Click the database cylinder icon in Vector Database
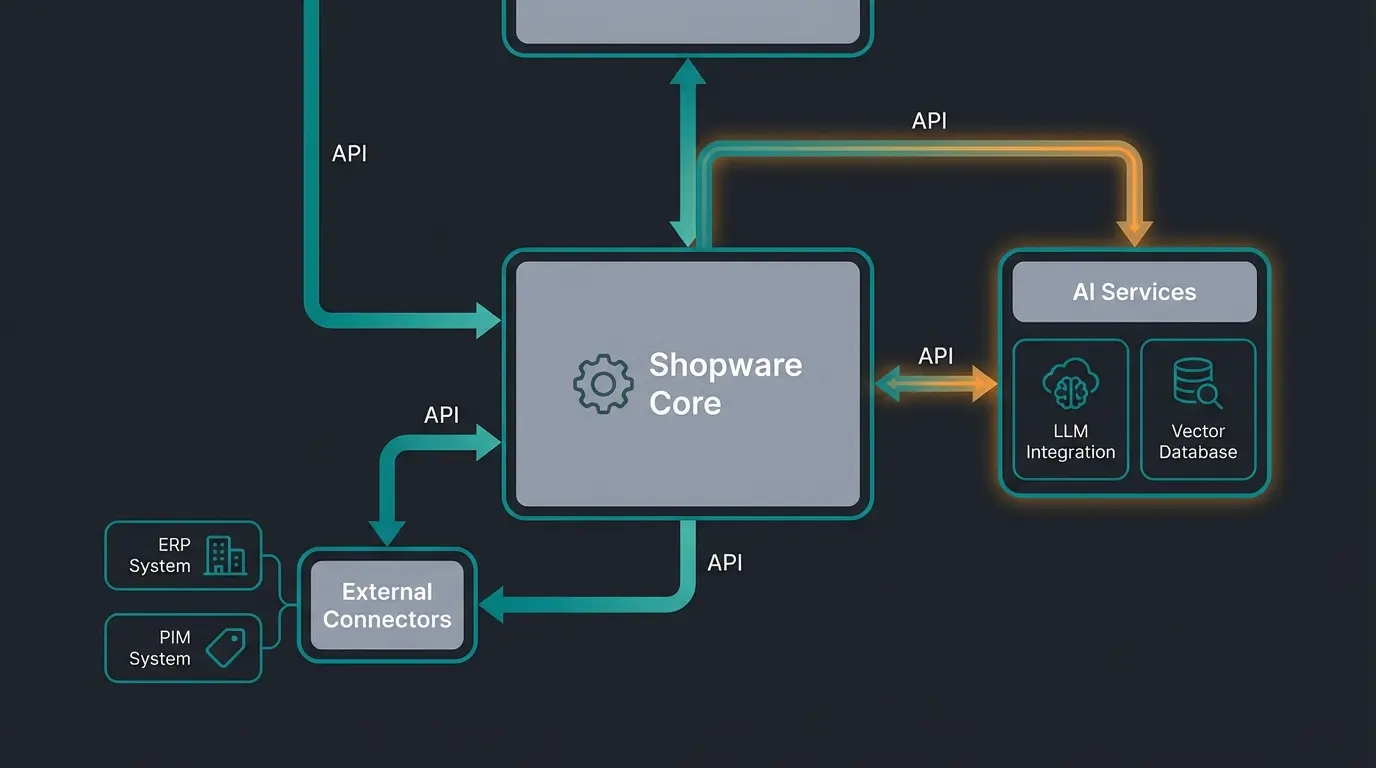This screenshot has height=768, width=1376. 1192,380
